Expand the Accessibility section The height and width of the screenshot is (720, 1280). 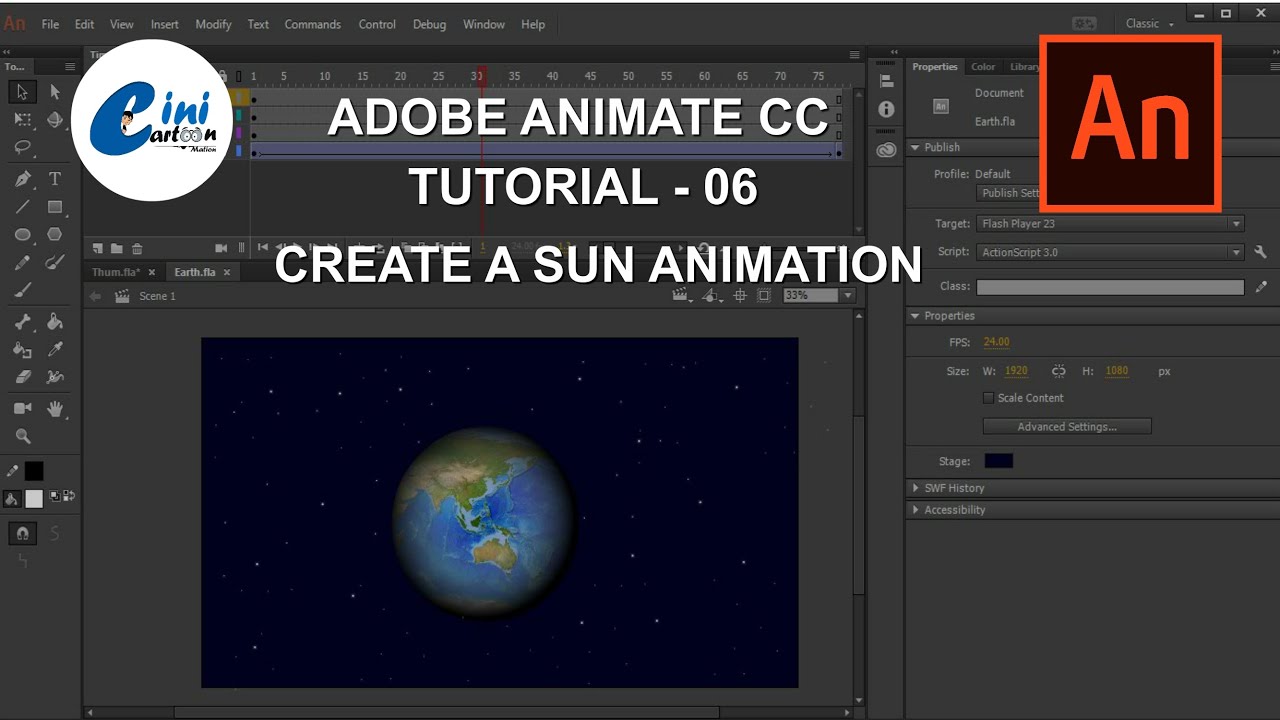coord(915,510)
